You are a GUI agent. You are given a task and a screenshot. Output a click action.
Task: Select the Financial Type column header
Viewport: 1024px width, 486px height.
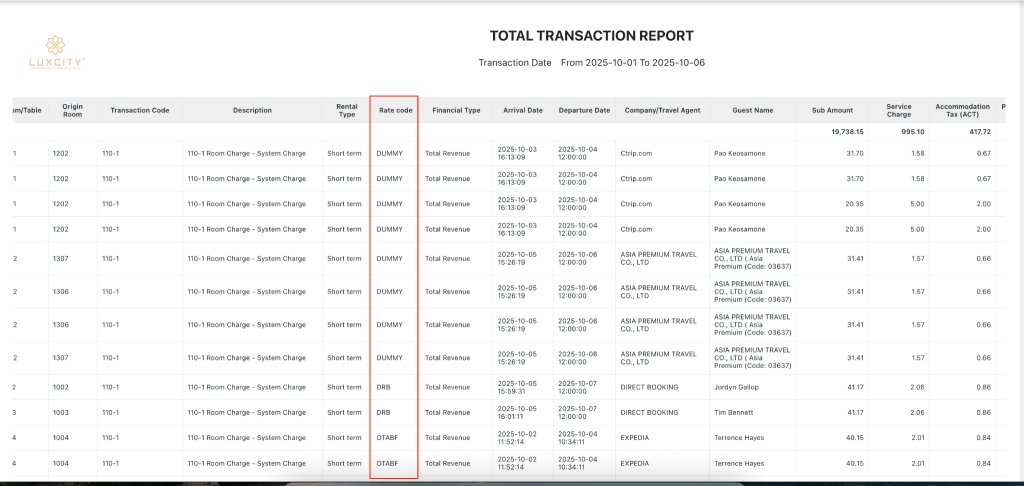(x=456, y=110)
